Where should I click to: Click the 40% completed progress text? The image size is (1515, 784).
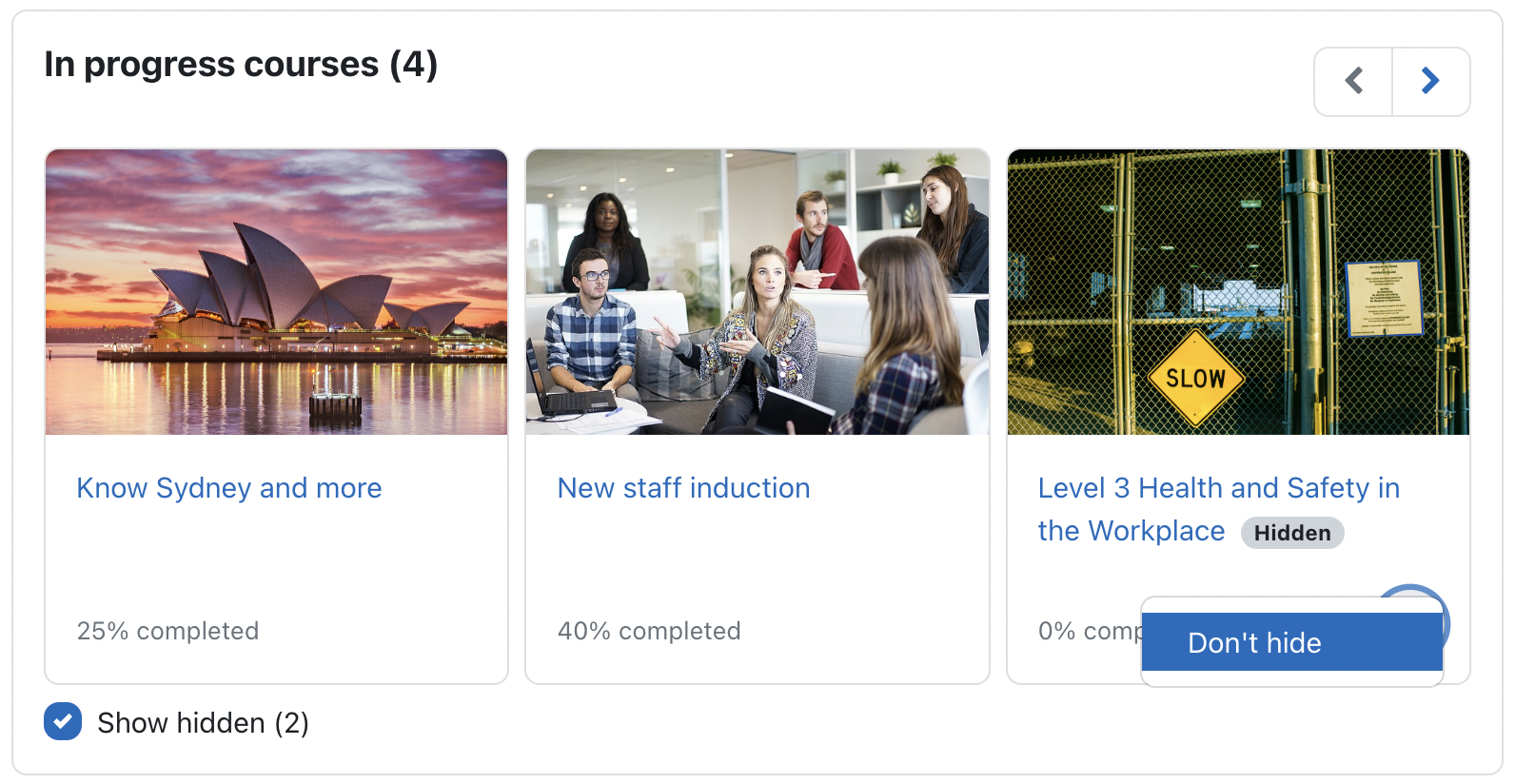click(649, 631)
